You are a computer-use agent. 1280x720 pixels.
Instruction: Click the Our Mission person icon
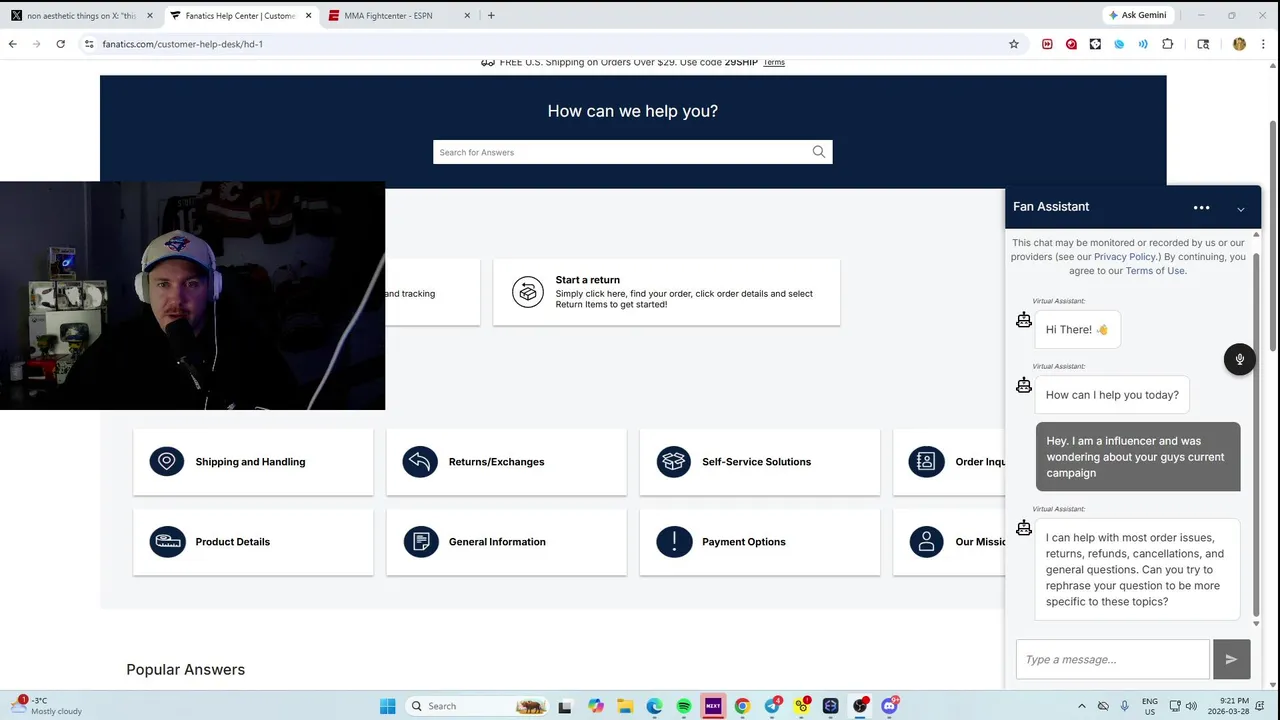click(x=926, y=542)
